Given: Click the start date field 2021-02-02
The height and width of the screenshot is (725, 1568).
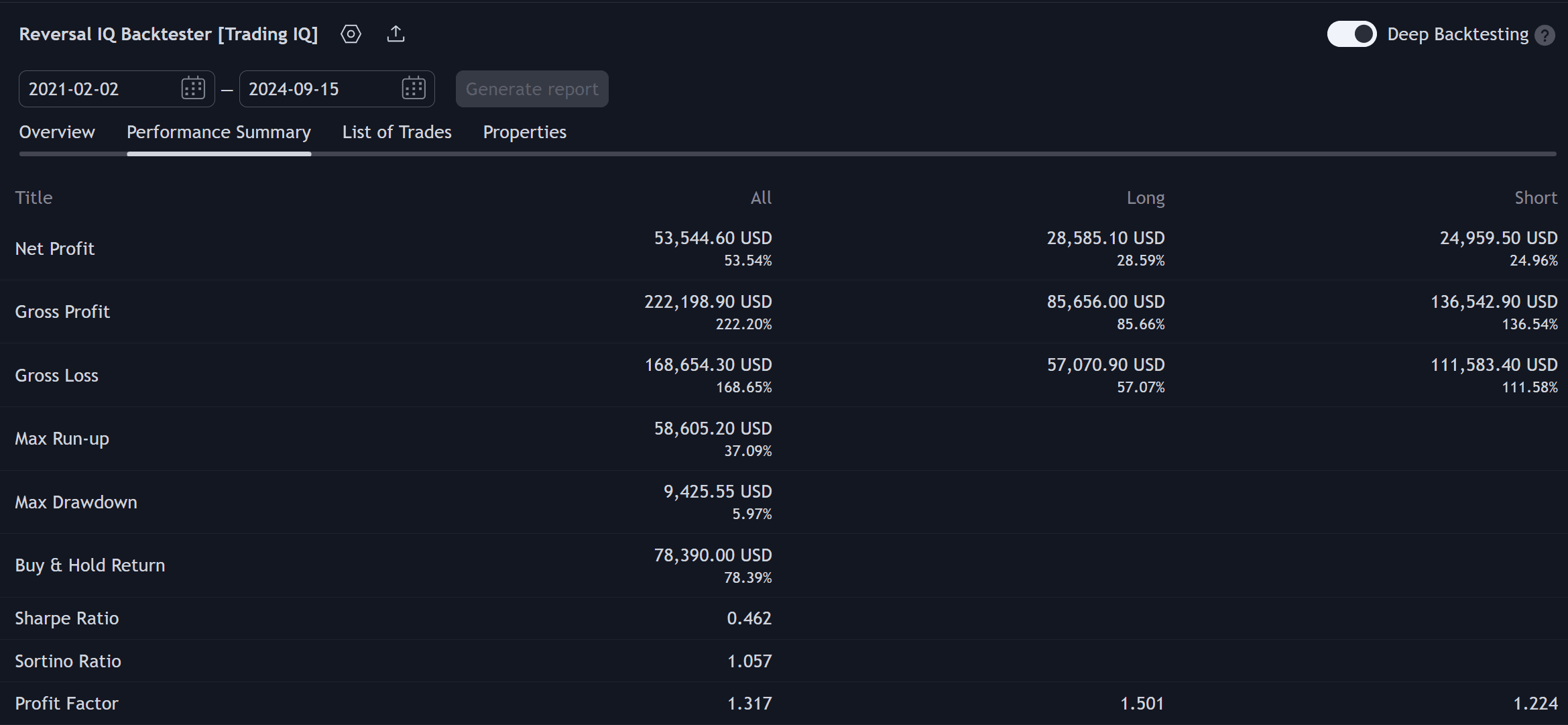Looking at the screenshot, I should tap(94, 89).
